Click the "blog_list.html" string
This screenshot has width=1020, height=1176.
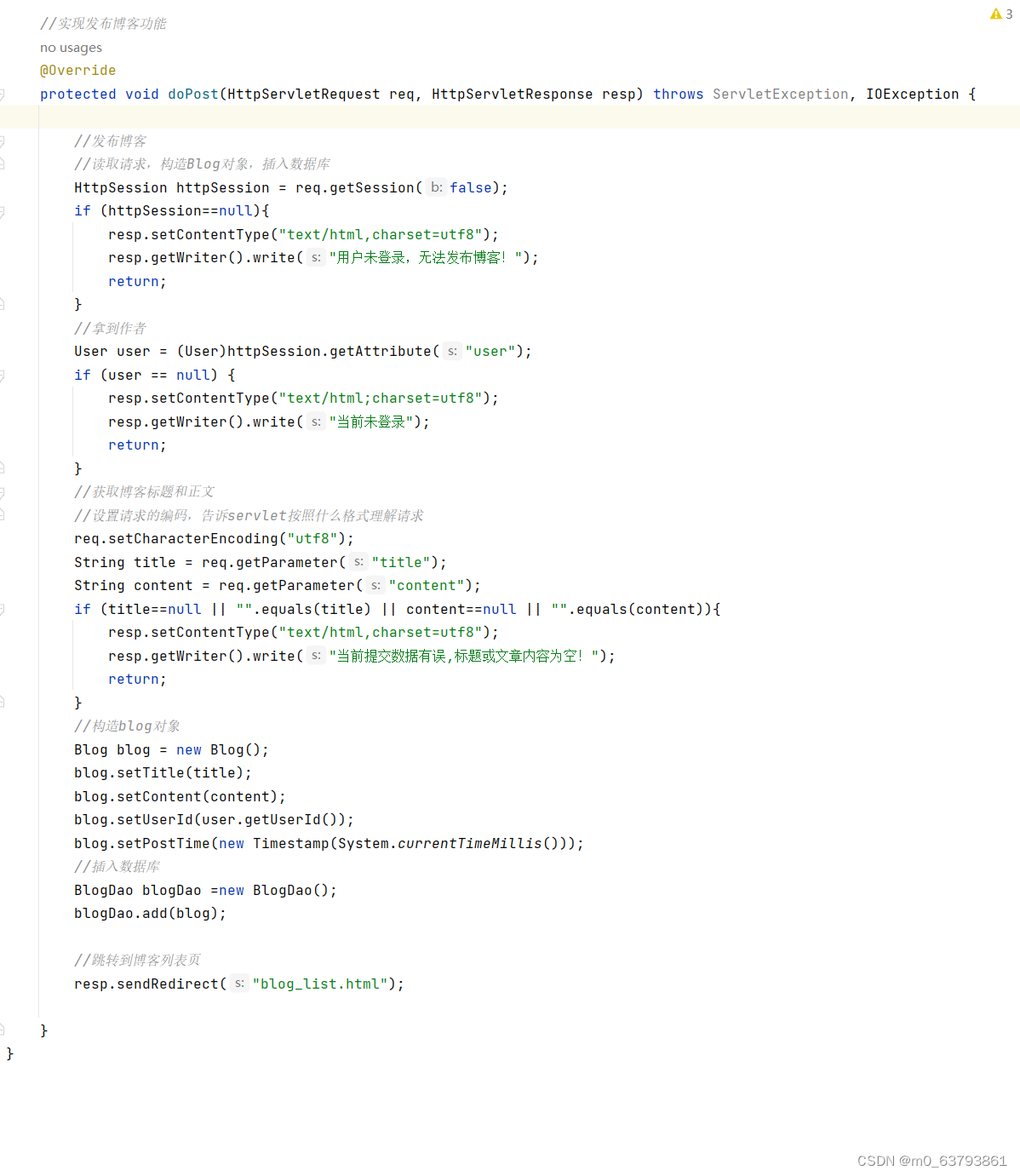click(x=320, y=984)
